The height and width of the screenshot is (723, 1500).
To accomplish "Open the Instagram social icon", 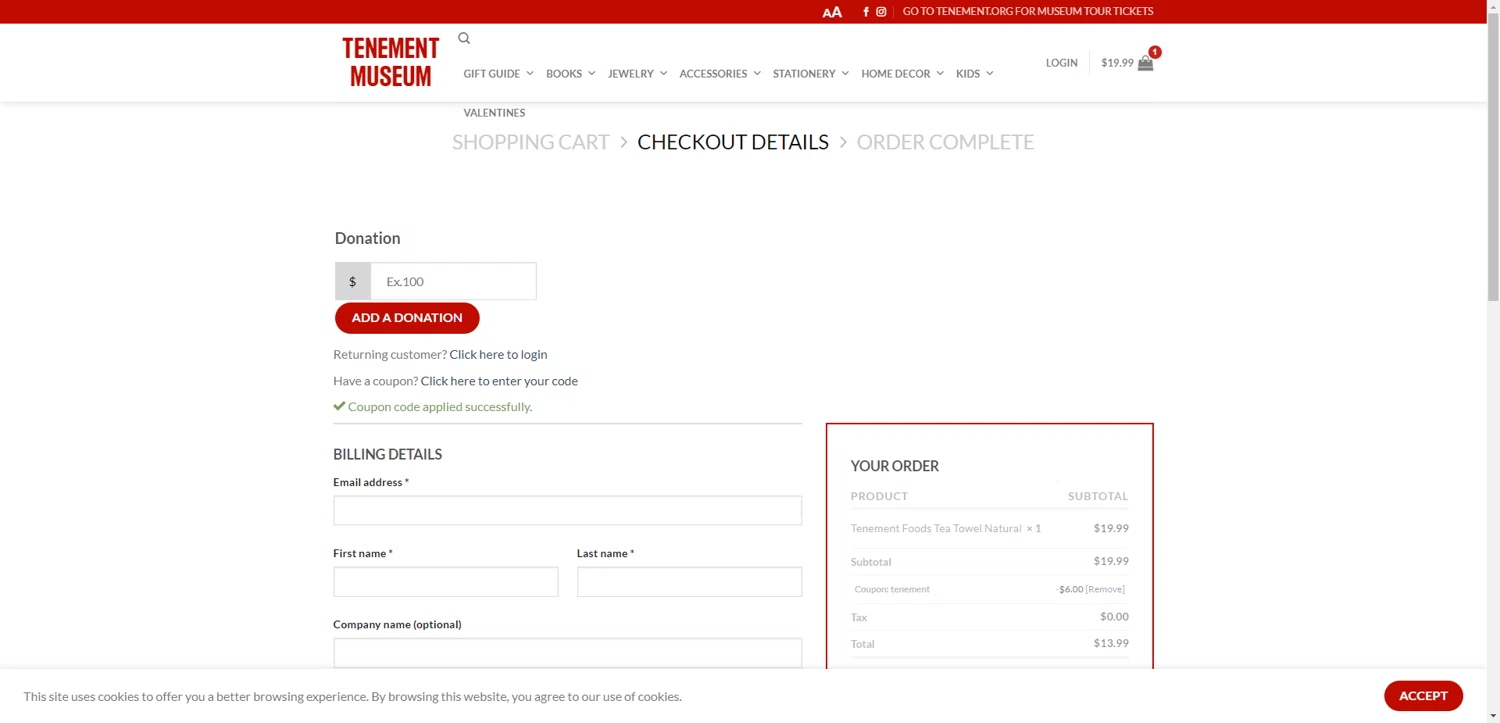I will pos(881,12).
